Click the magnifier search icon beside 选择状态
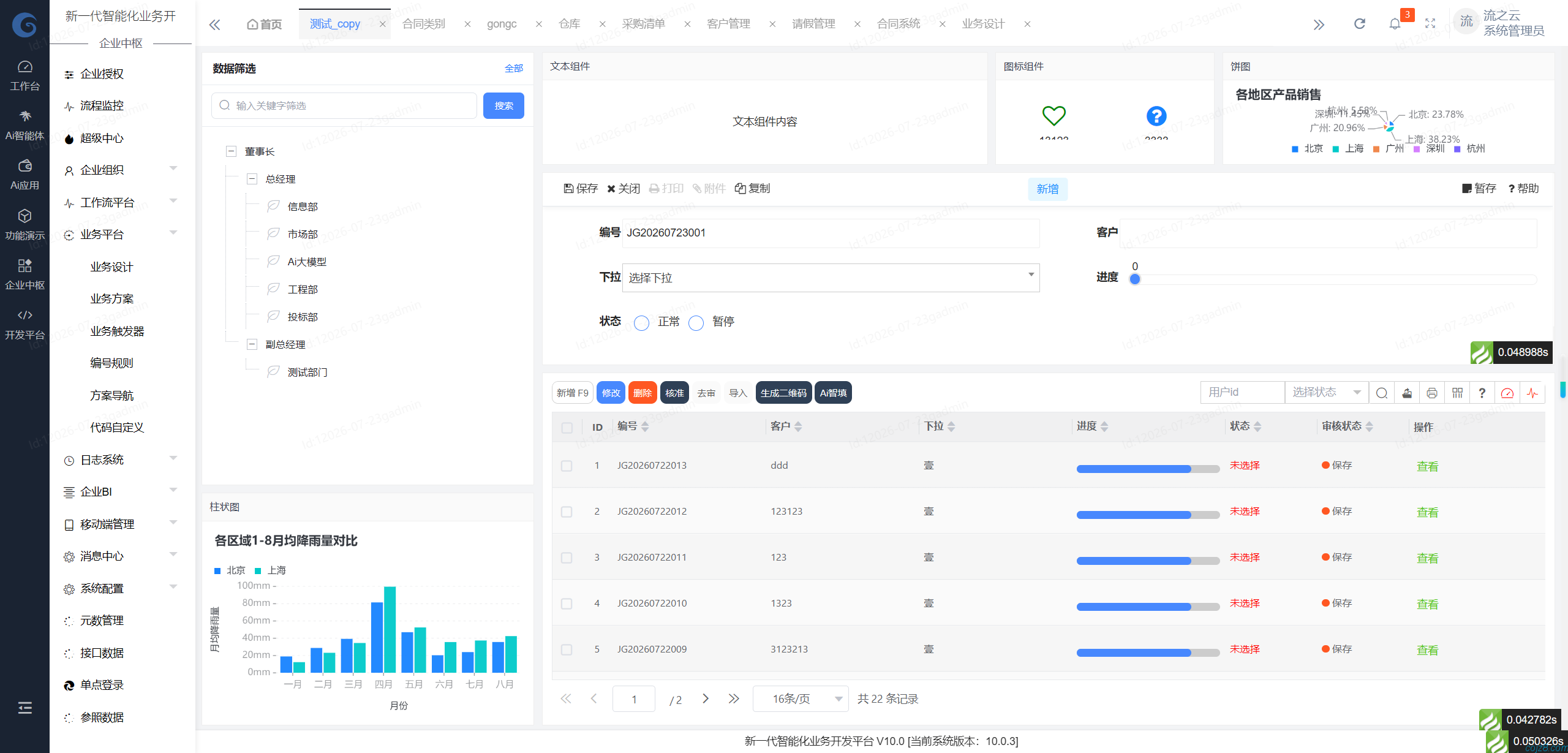 (x=1382, y=393)
